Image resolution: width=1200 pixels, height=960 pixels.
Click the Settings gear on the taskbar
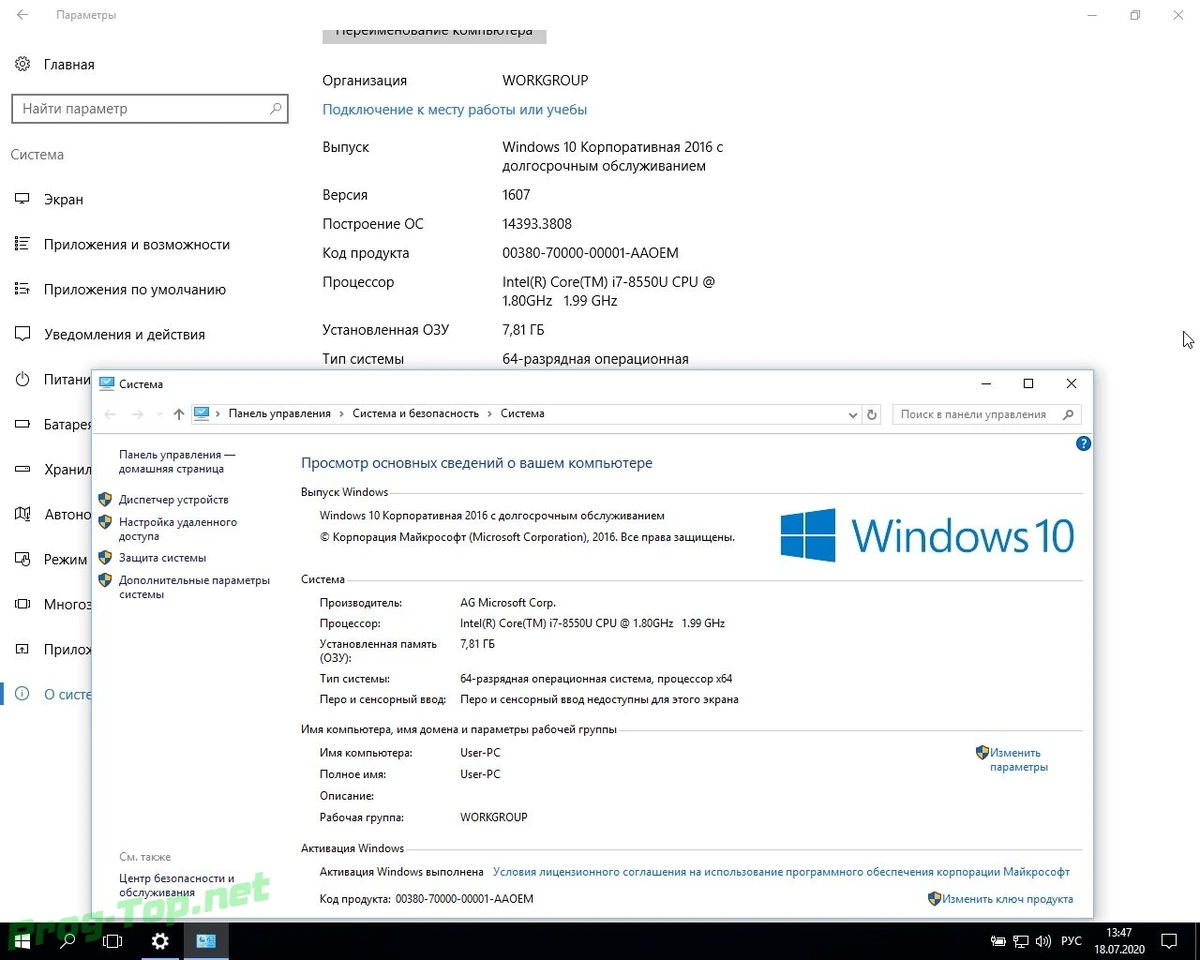pos(160,940)
